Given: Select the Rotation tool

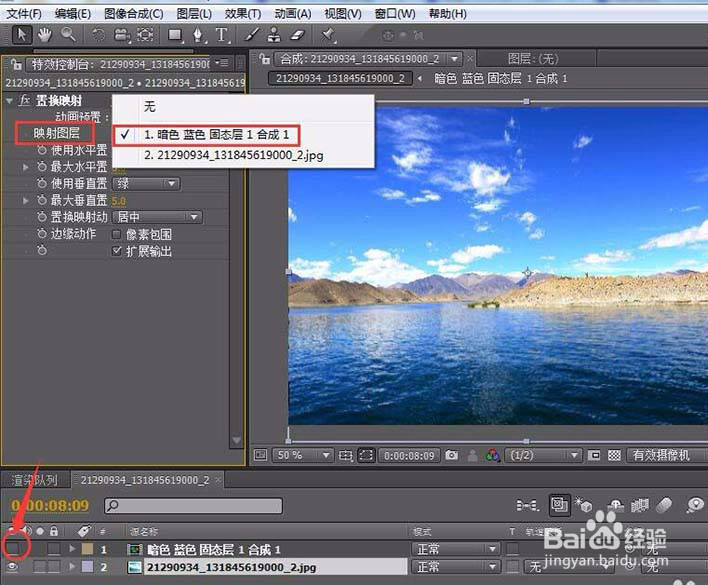Looking at the screenshot, I should [x=98, y=35].
